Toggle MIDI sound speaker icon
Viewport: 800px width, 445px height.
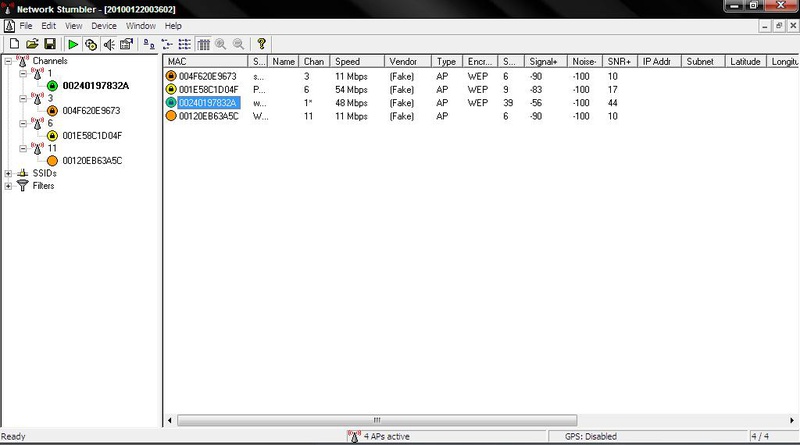pos(109,44)
